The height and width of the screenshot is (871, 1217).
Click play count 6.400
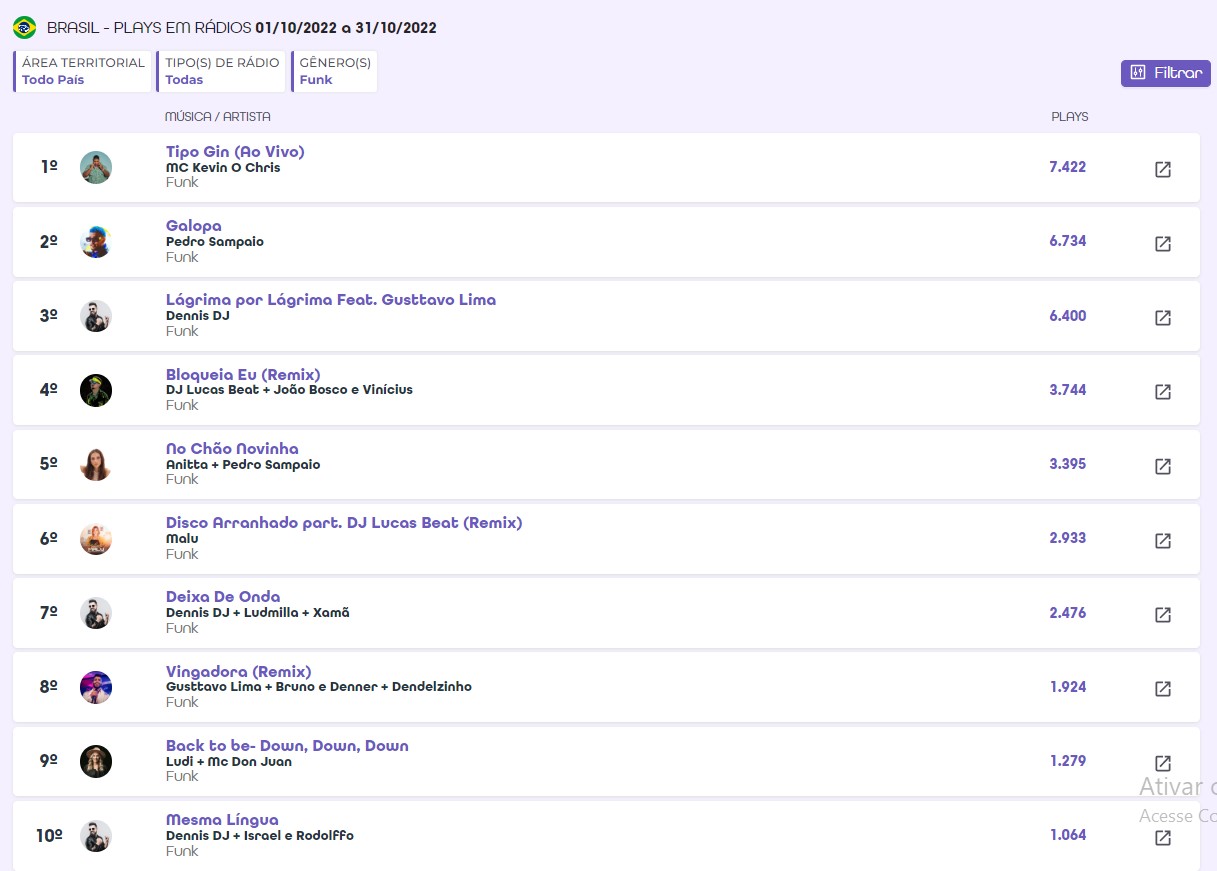point(1068,316)
